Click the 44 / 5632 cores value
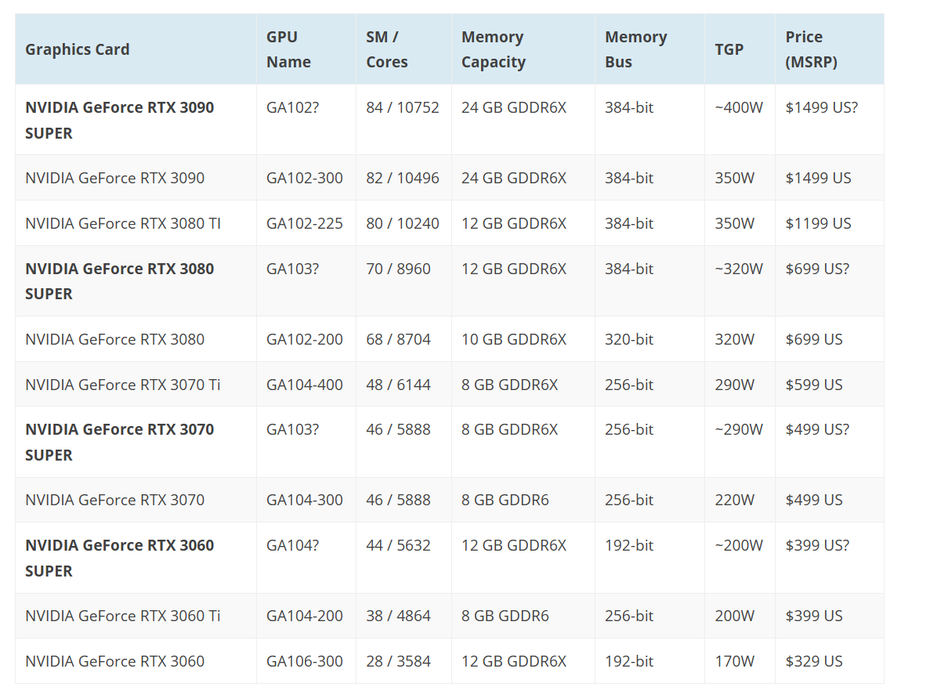Screen dimensions: 930x694 coord(398,546)
